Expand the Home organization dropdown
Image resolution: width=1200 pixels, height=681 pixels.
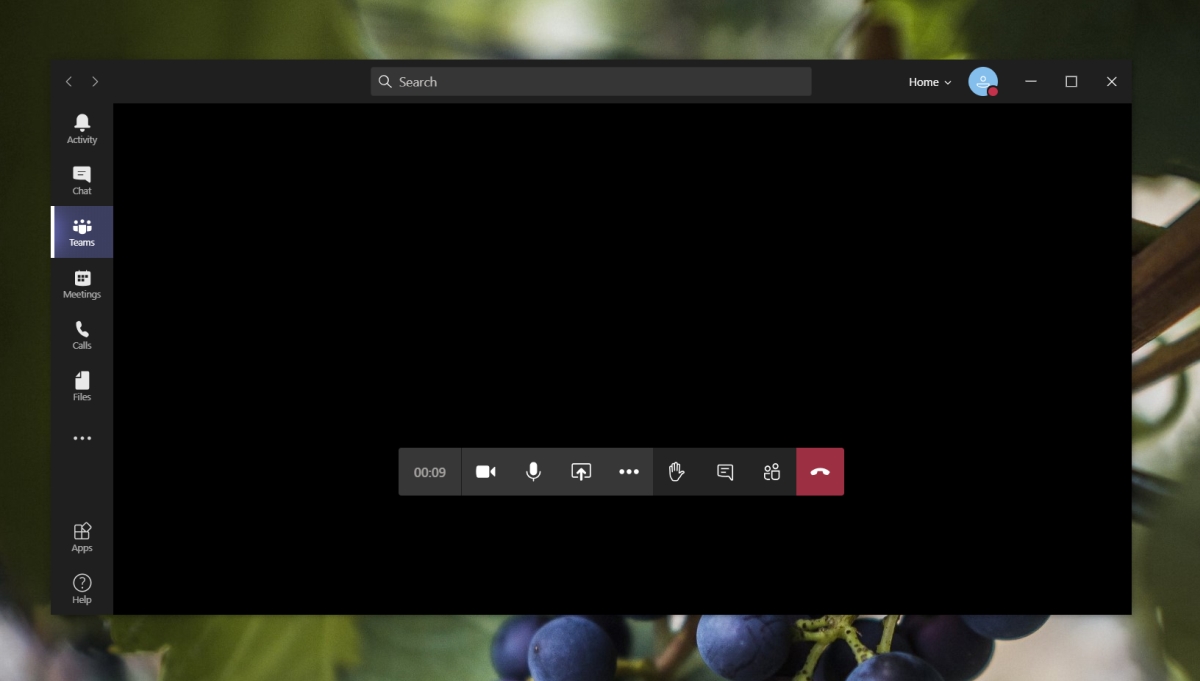(930, 82)
